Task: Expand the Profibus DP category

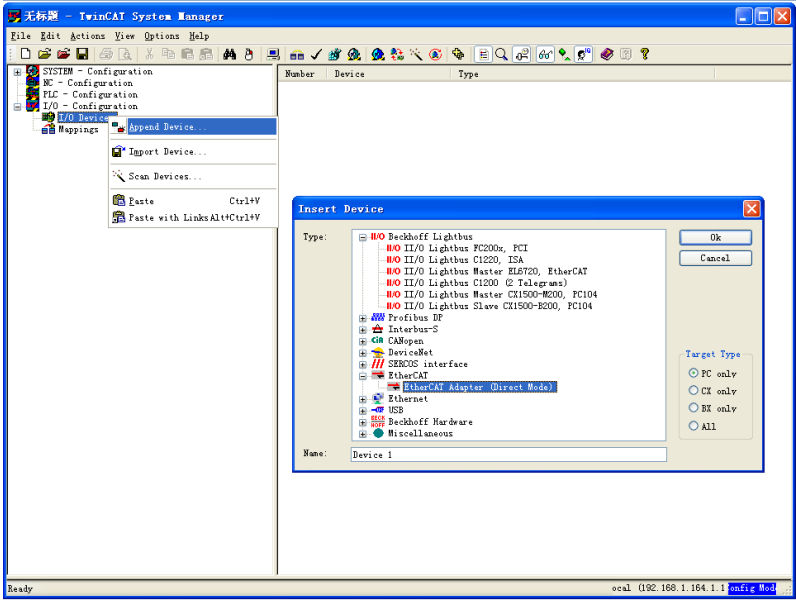Action: pyautogui.click(x=362, y=318)
